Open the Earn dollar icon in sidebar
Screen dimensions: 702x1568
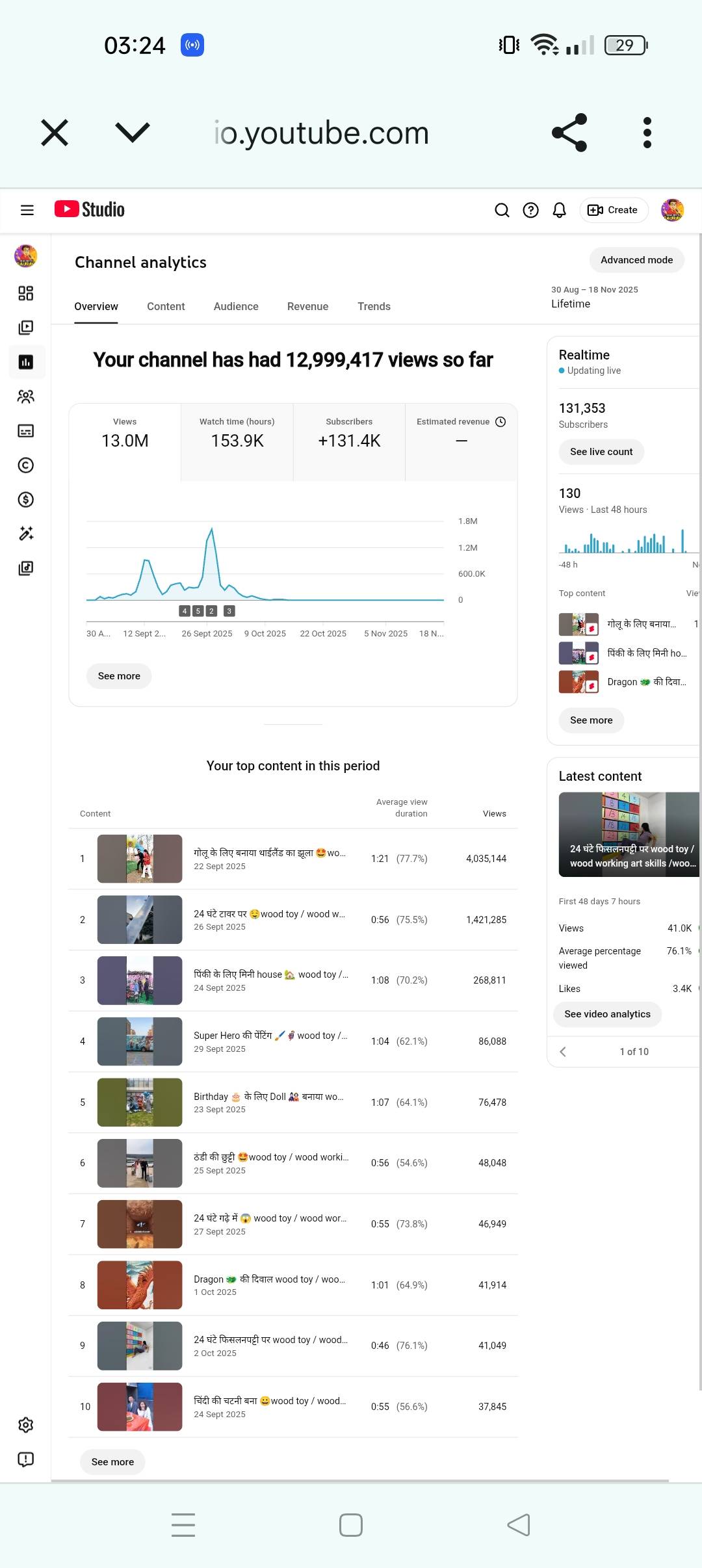tap(26, 499)
